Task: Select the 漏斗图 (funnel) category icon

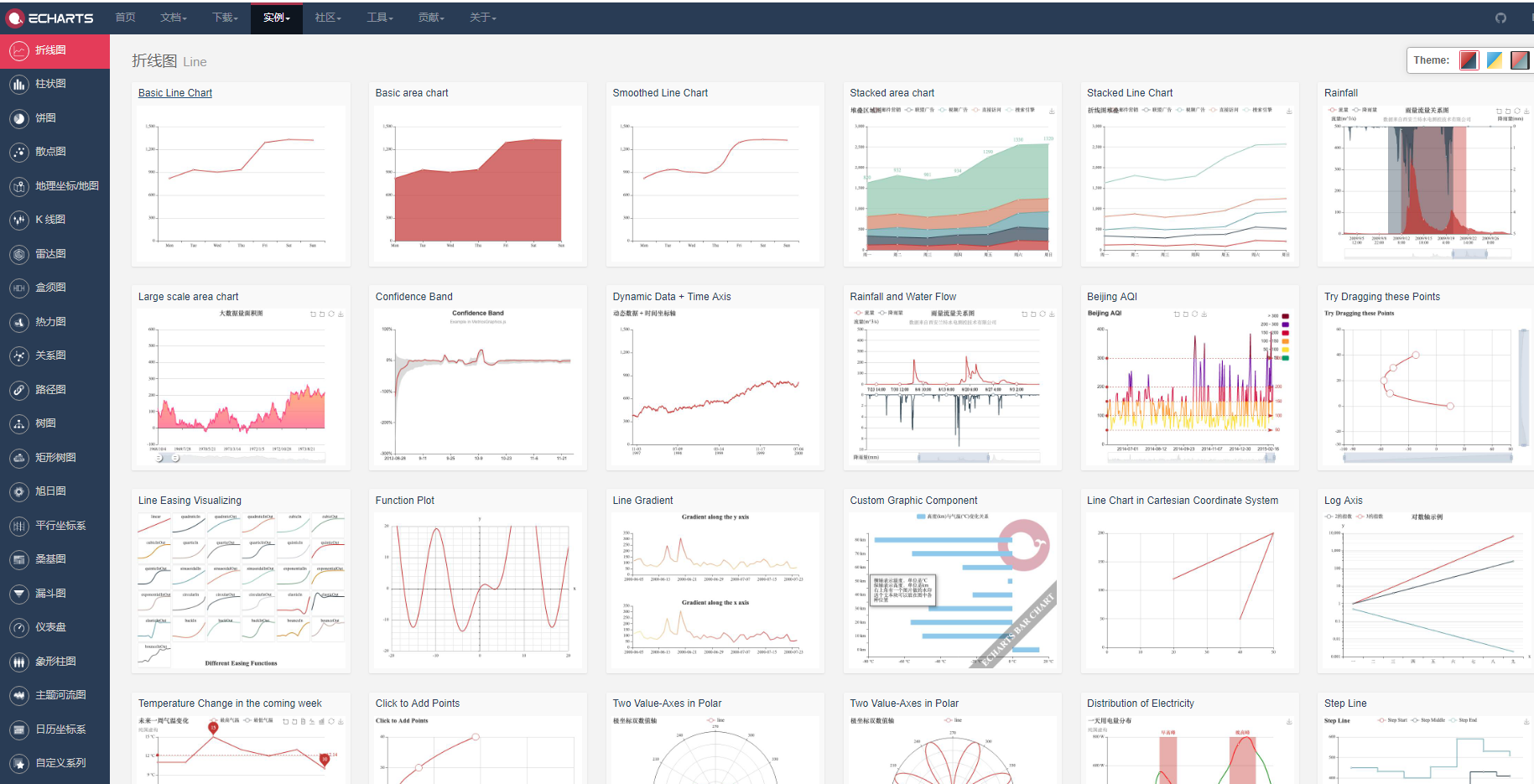Action: (x=18, y=593)
